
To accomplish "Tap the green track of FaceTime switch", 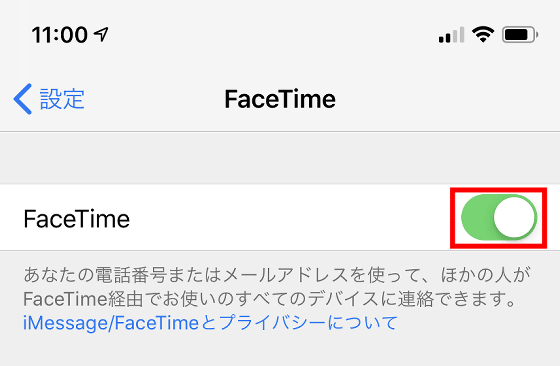I will (478, 217).
